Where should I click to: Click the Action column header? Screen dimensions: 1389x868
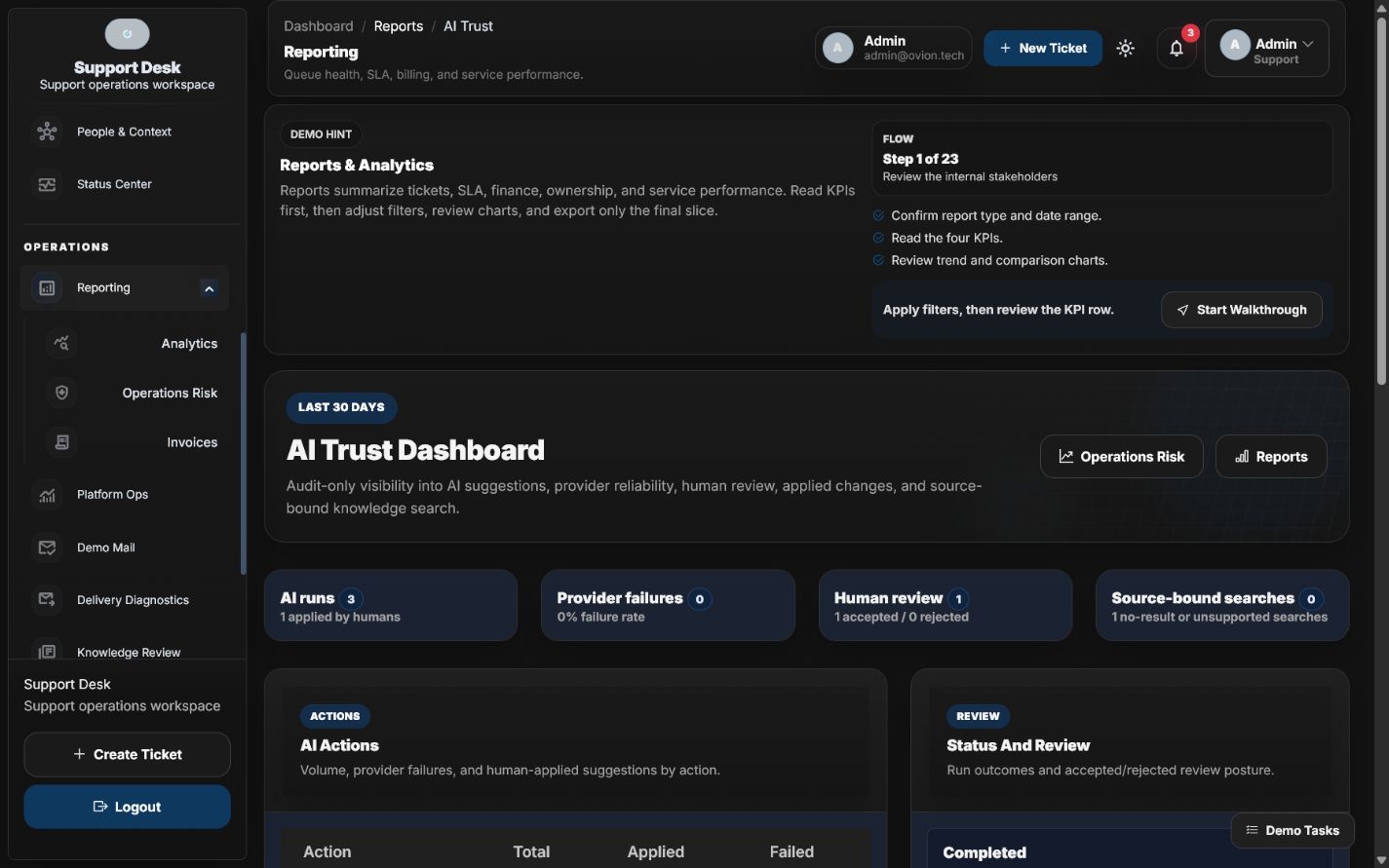328,851
